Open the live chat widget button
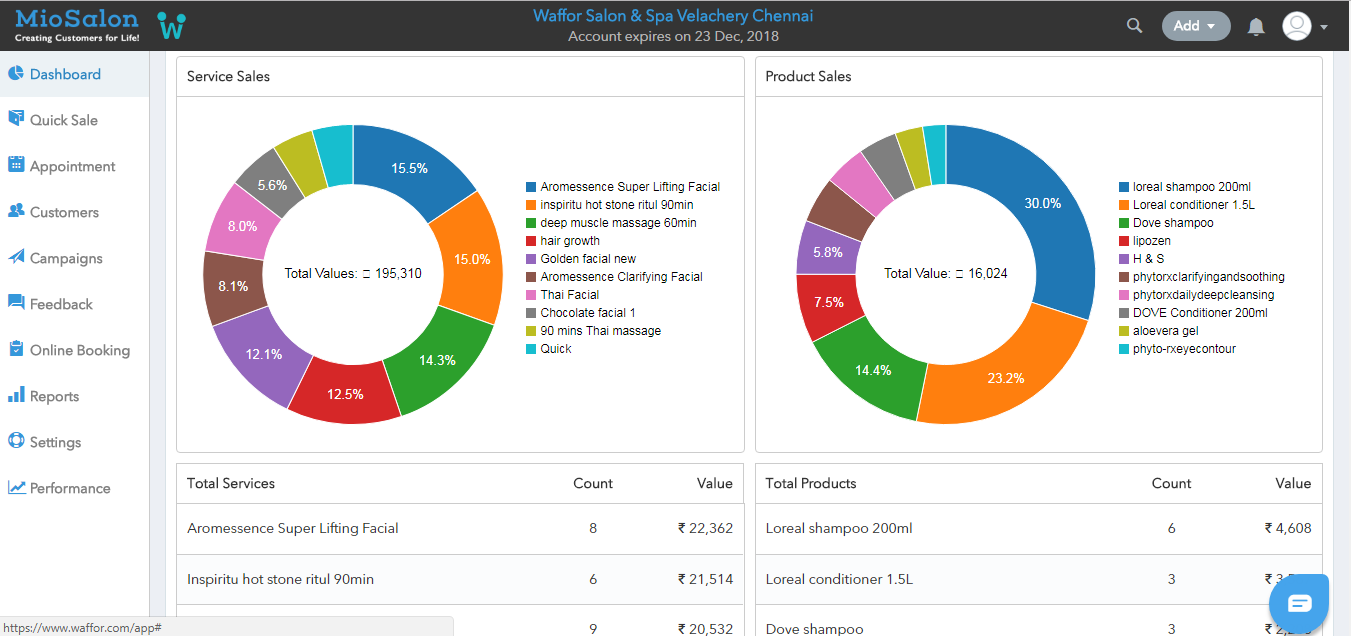 1299,603
